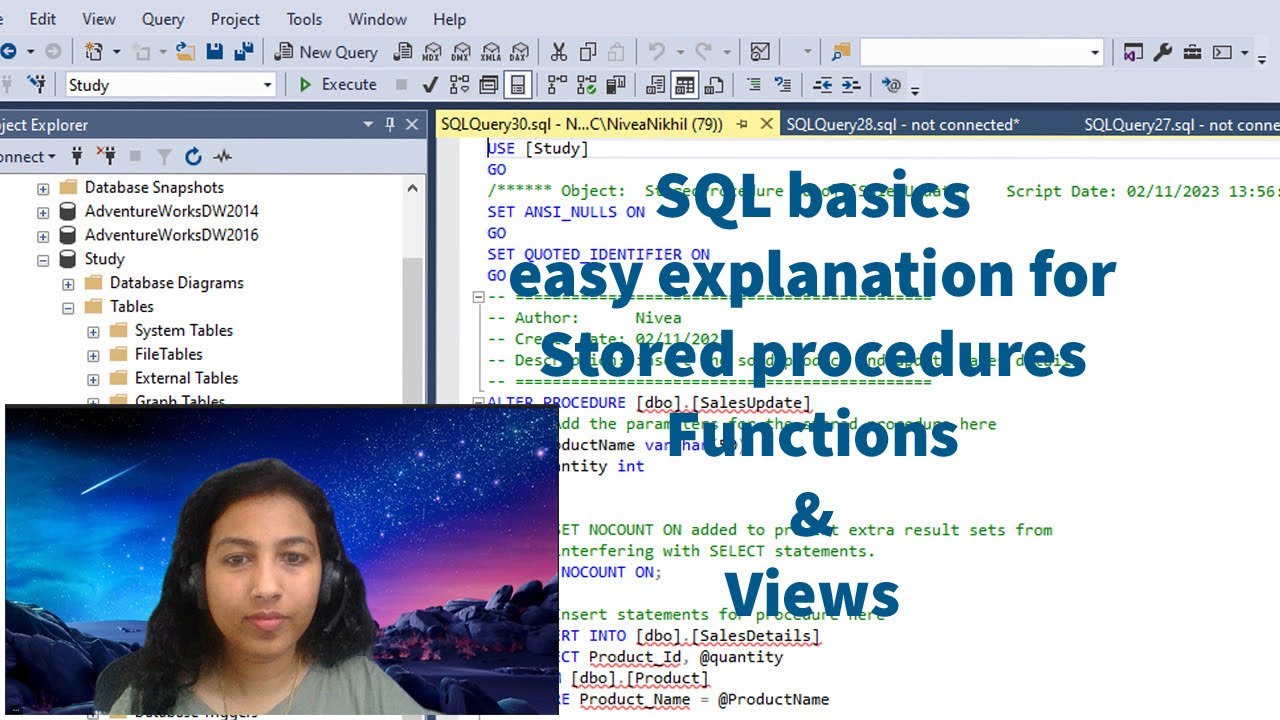The image size is (1280, 720).
Task: Open the Query menu
Action: click(x=162, y=19)
